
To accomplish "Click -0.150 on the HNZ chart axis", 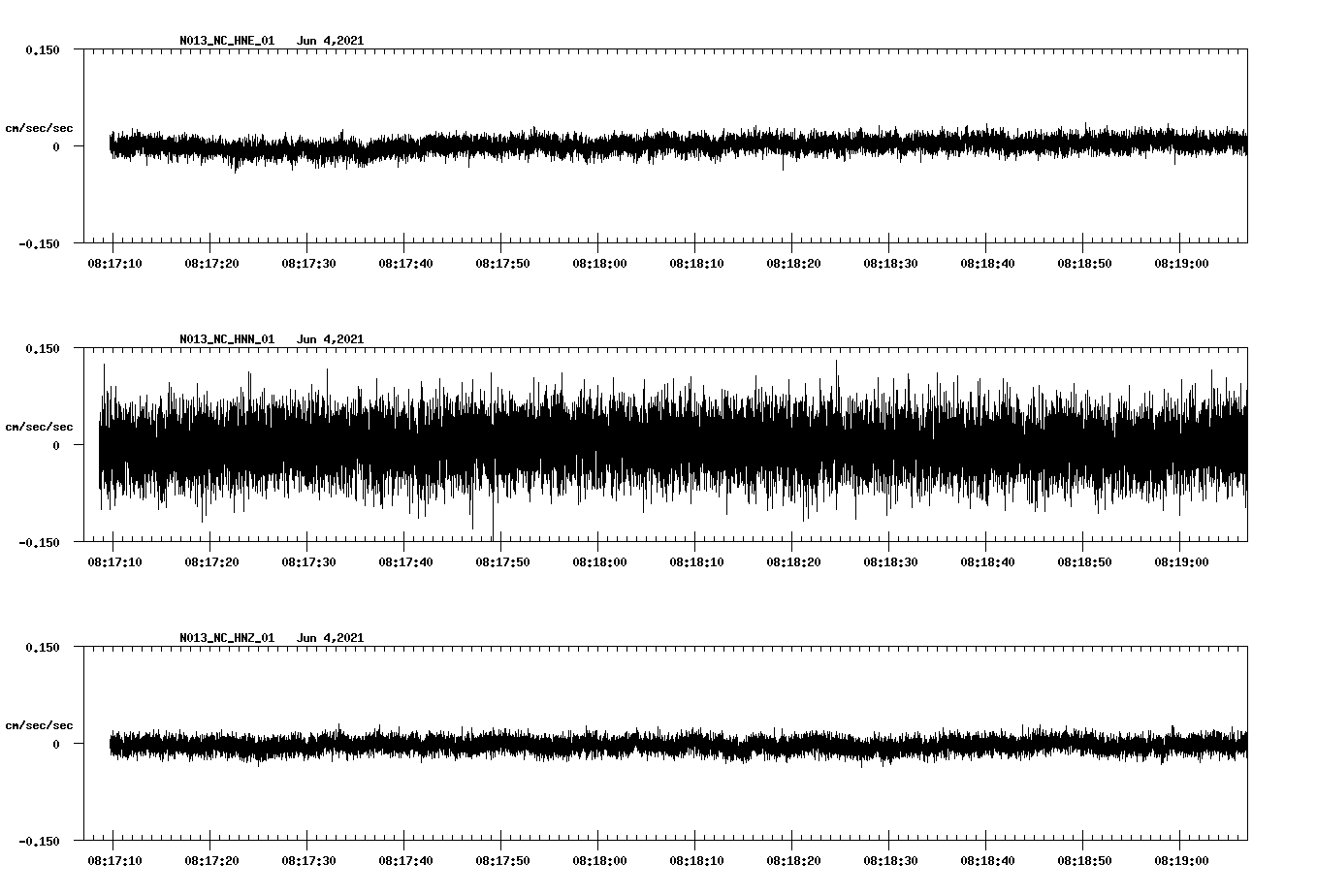I will (x=39, y=842).
